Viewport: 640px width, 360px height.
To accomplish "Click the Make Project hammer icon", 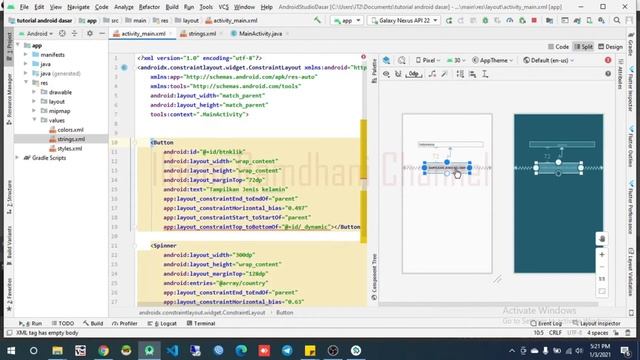I will point(317,20).
